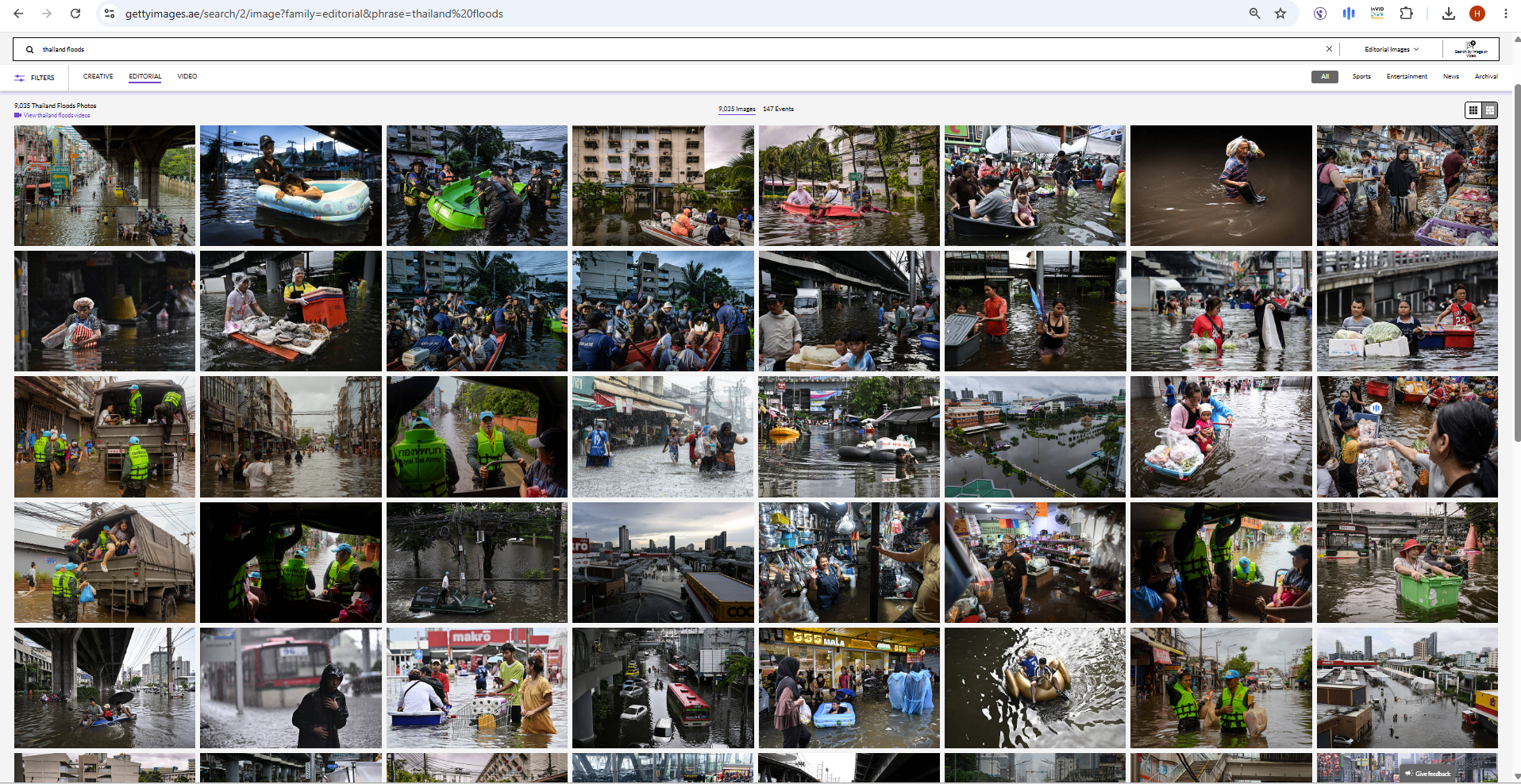Open the Extensions puzzle-piece menu
The image size is (1521, 784).
coord(1406,13)
